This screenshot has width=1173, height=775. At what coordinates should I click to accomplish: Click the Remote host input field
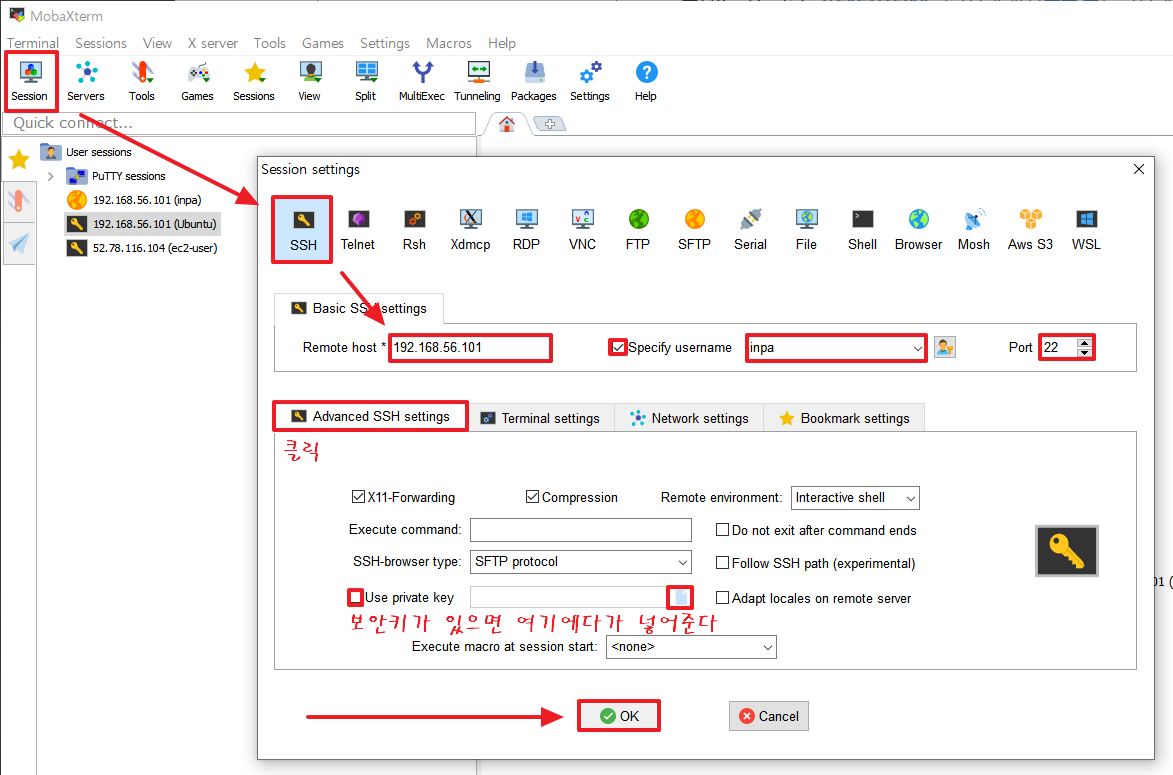point(471,348)
